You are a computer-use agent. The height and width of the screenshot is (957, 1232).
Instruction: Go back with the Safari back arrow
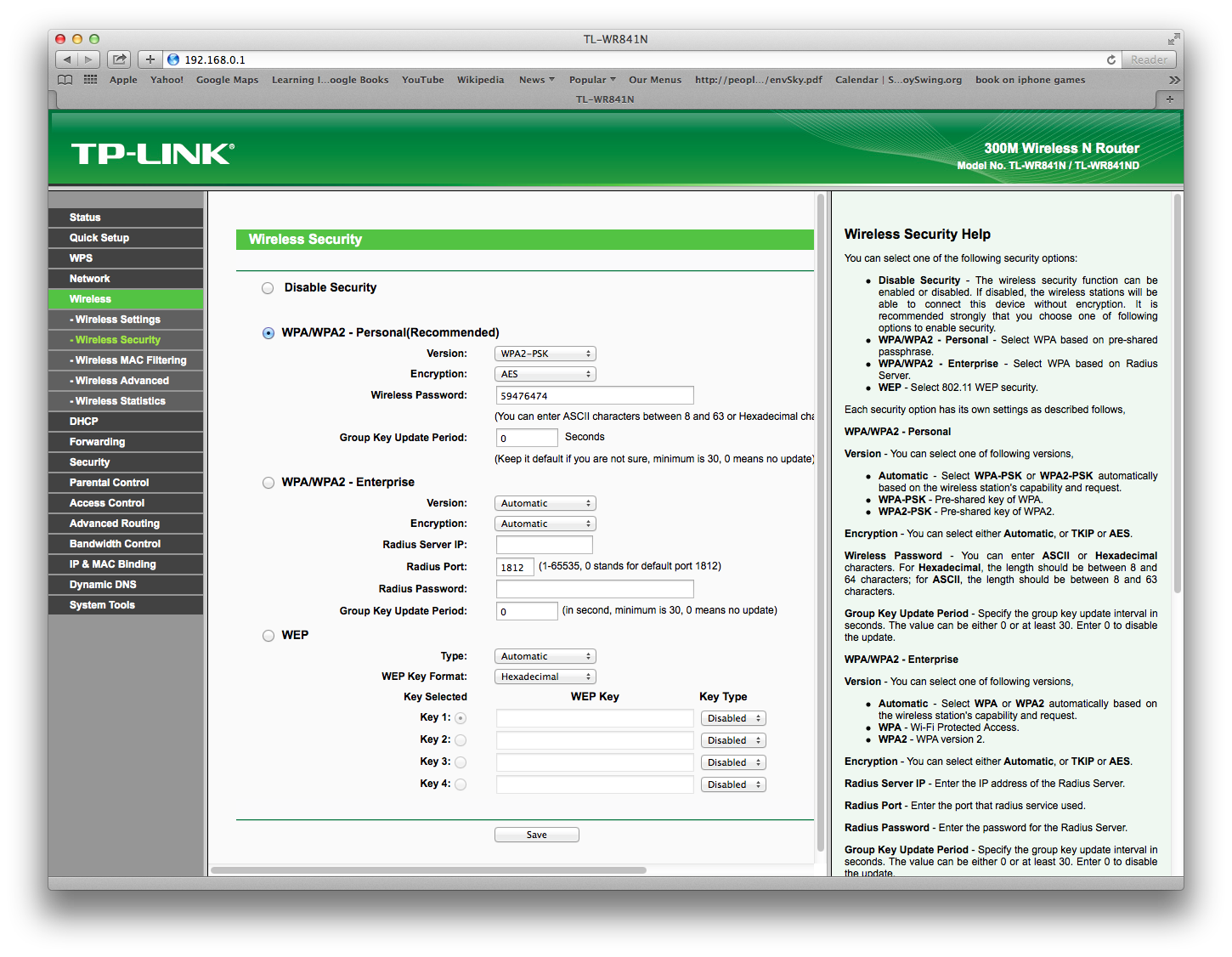click(x=67, y=59)
